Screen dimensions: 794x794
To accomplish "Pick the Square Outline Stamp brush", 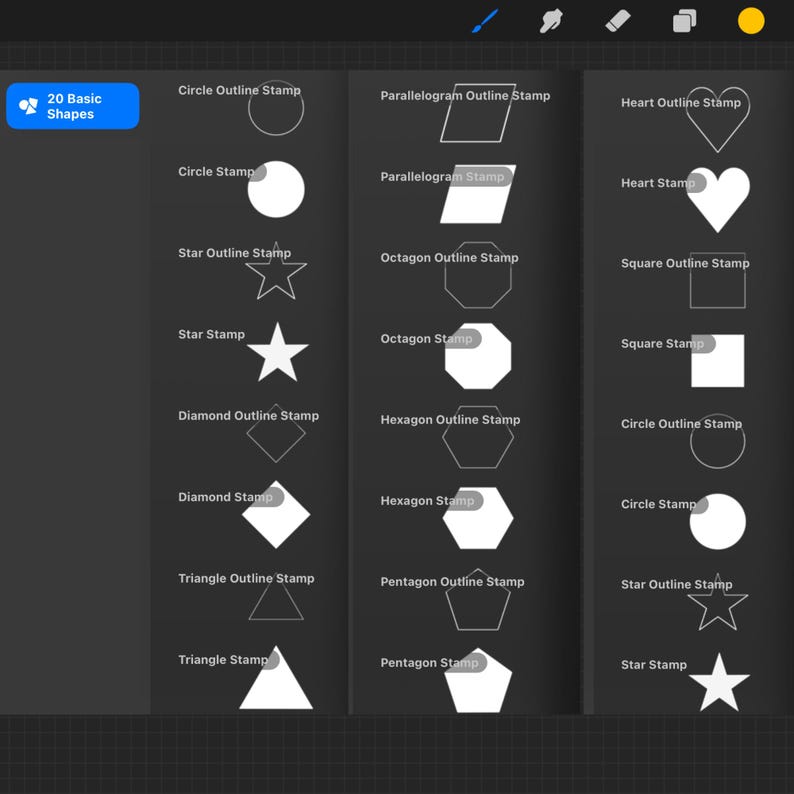I will pyautogui.click(x=686, y=280).
